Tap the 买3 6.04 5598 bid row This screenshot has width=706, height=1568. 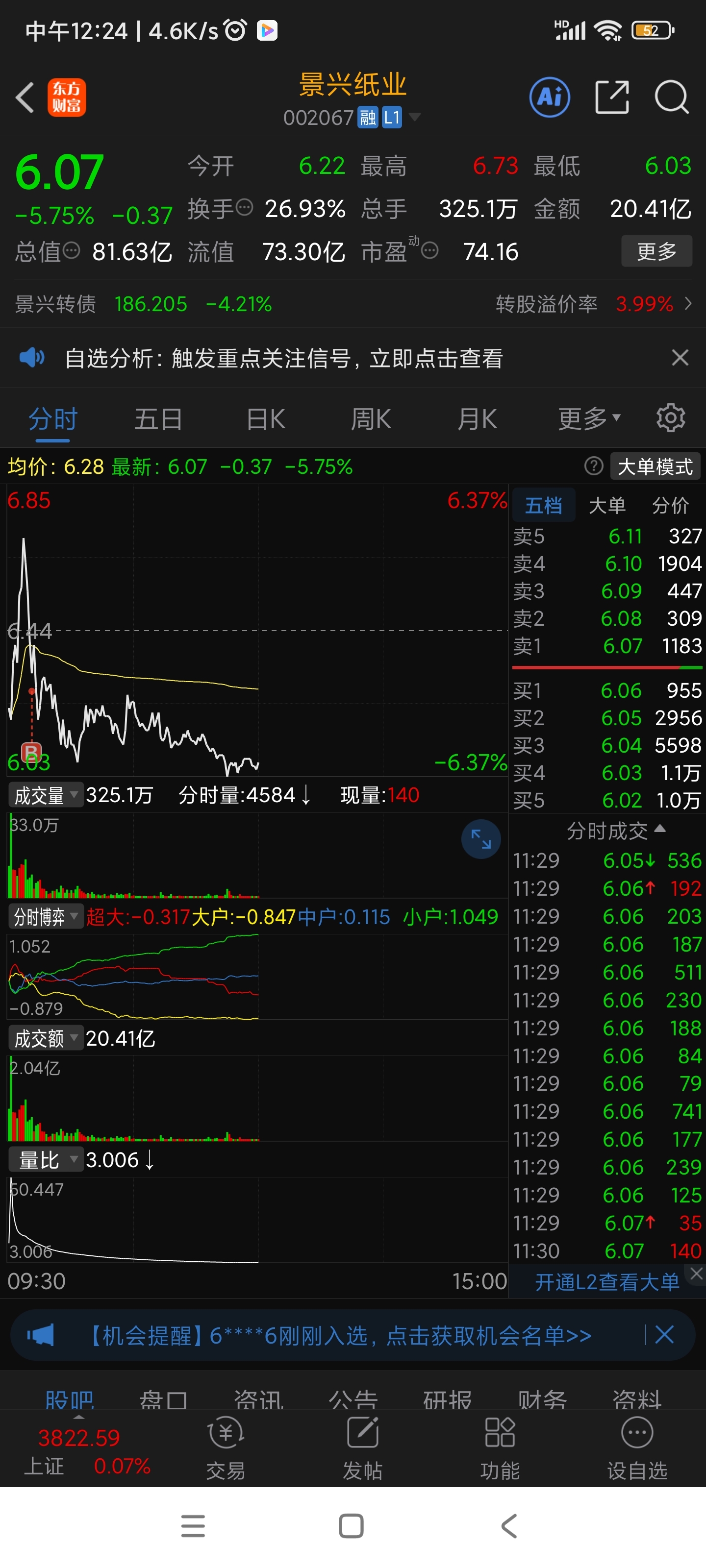pos(607,745)
